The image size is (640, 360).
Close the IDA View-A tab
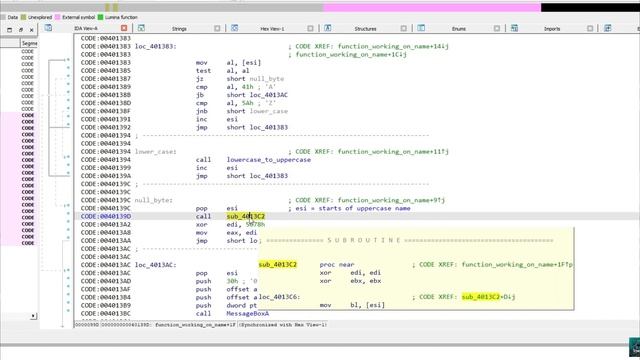tap(124, 28)
